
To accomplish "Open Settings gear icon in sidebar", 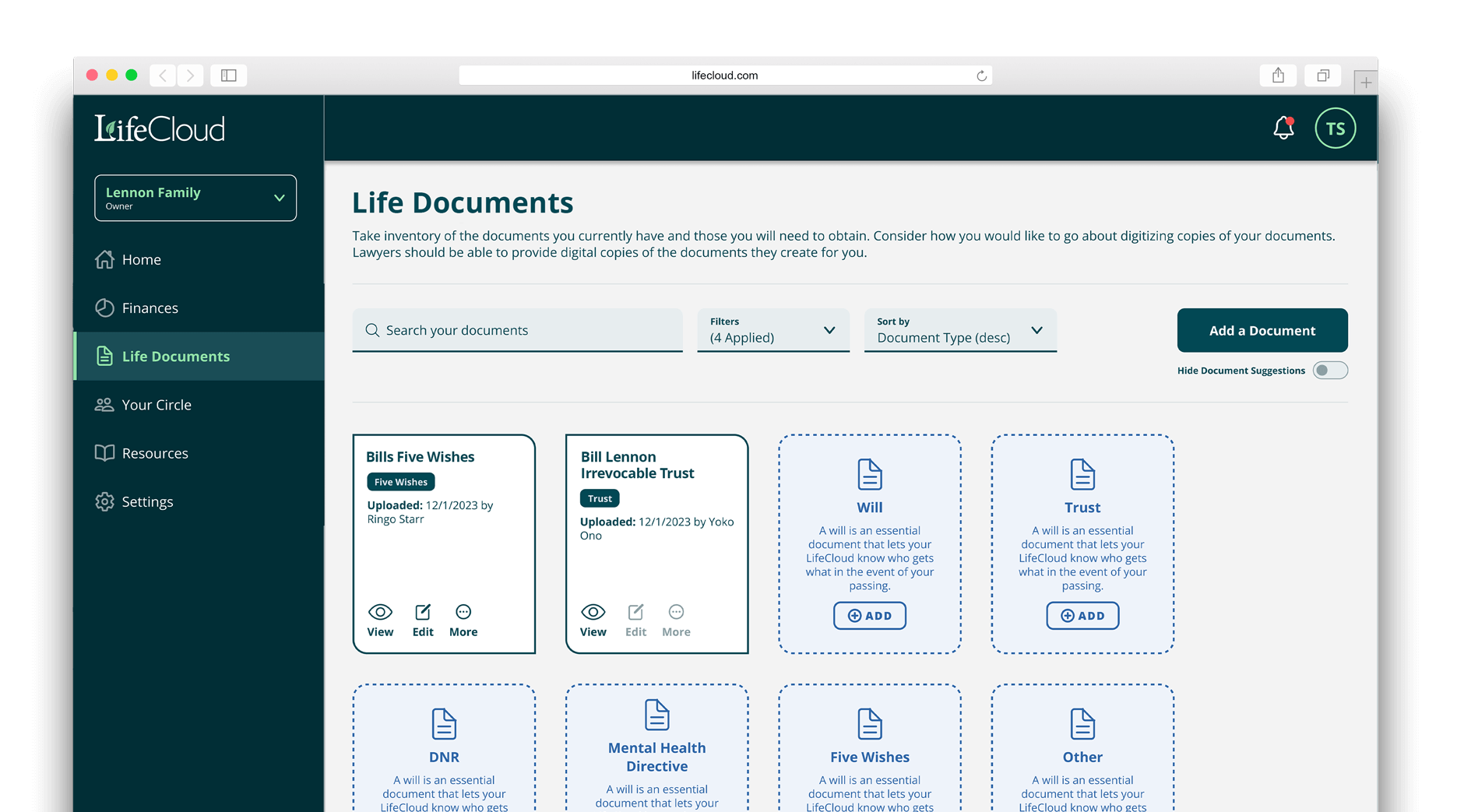I will [105, 501].
